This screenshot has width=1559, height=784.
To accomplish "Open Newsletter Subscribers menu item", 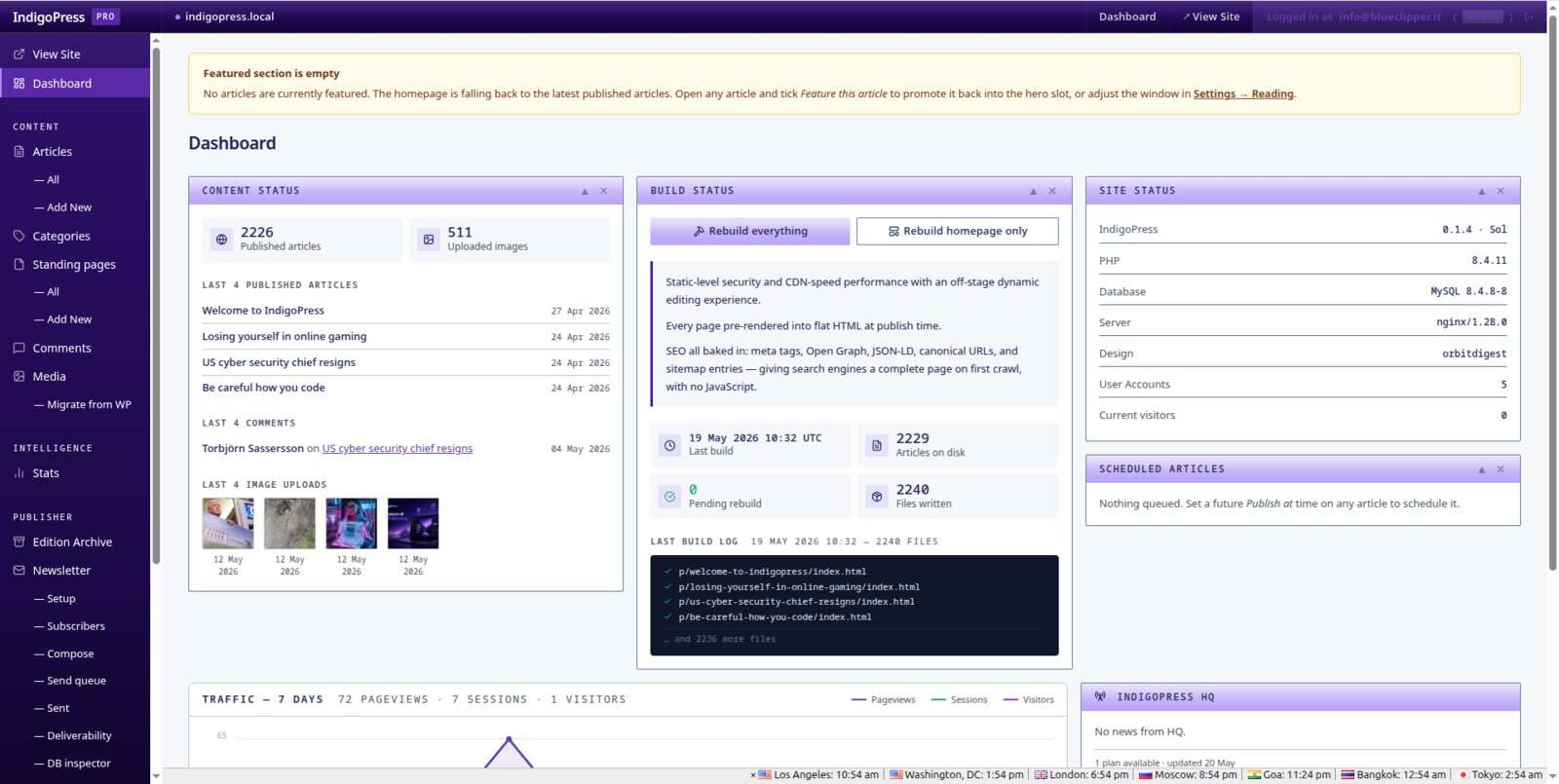I will (x=69, y=626).
